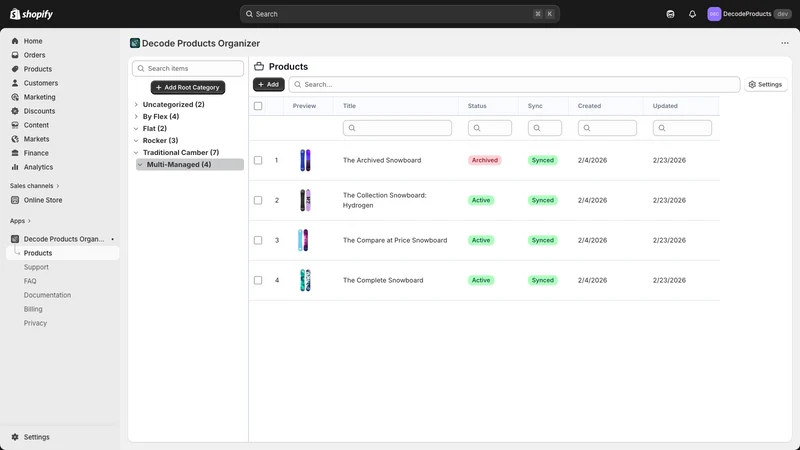Click the Analytics bar chart icon

[x=15, y=167]
